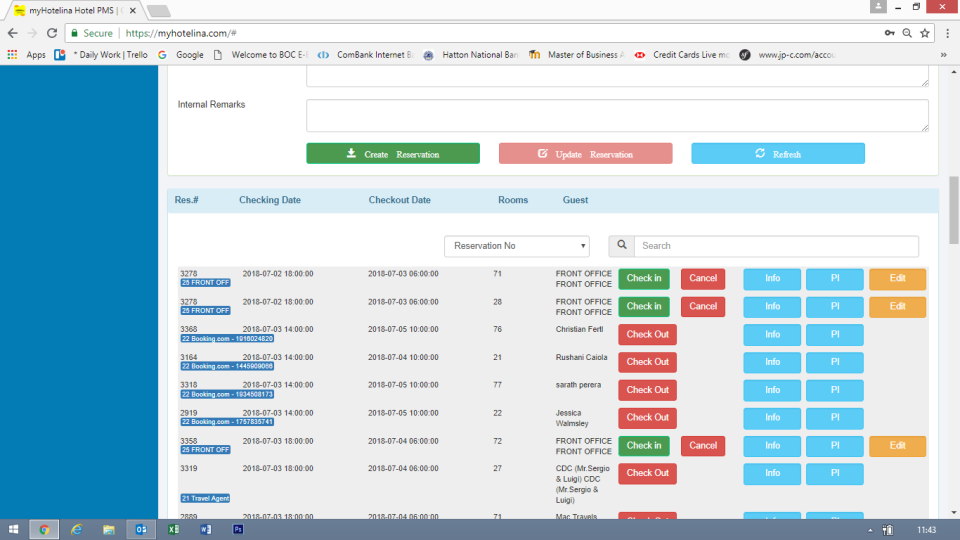
Task: Check in reservation 3278 room 71
Action: [644, 279]
